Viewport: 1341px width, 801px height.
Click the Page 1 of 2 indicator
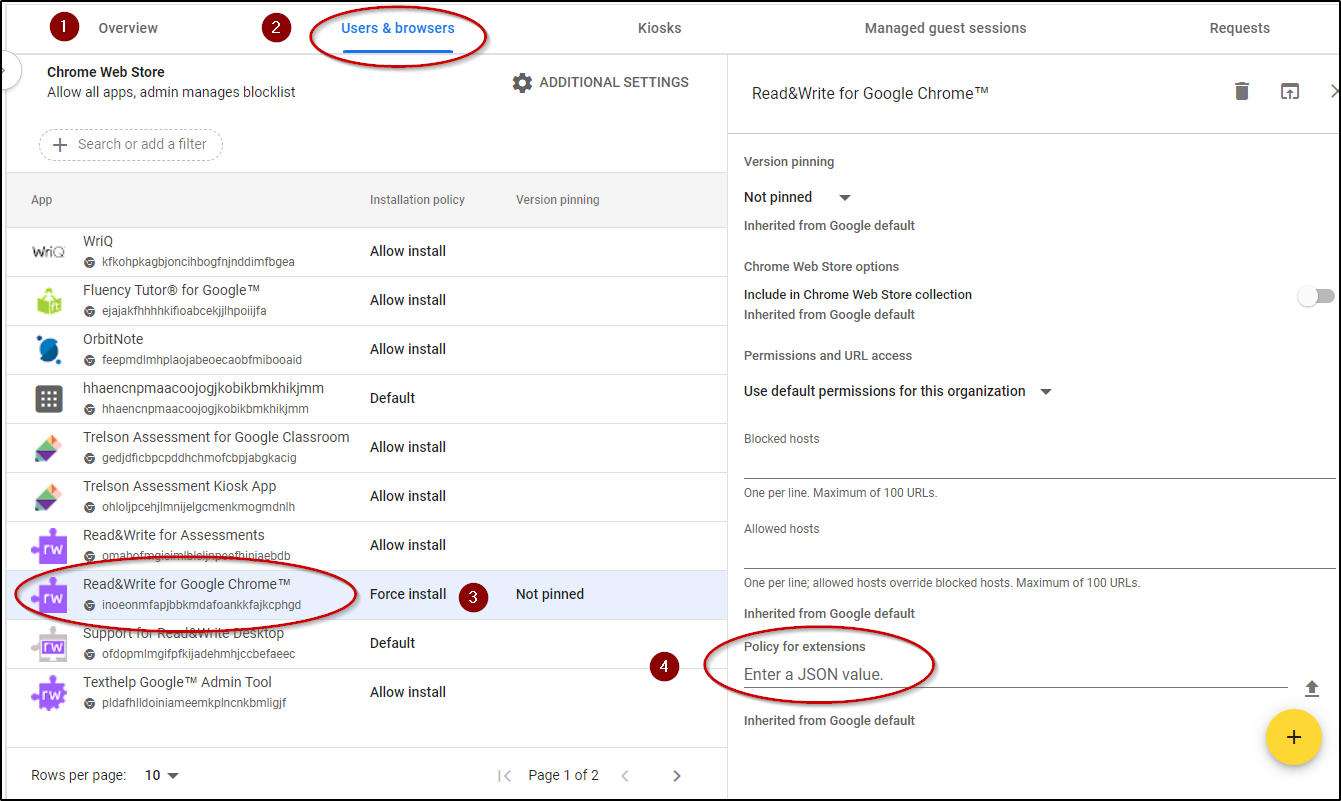coord(564,776)
